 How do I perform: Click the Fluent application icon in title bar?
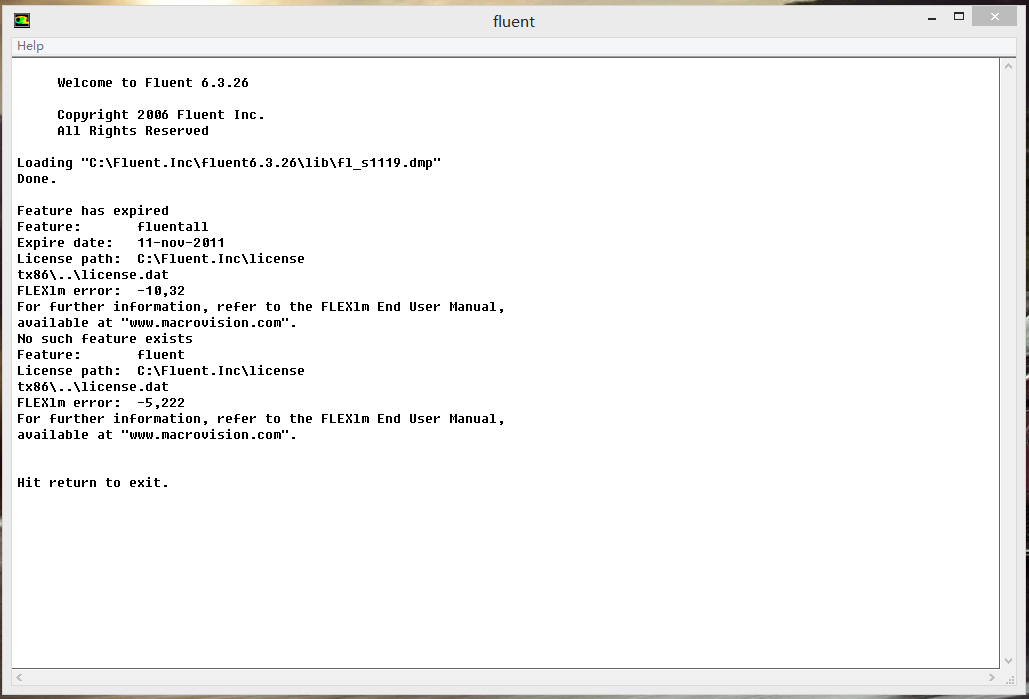point(22,21)
